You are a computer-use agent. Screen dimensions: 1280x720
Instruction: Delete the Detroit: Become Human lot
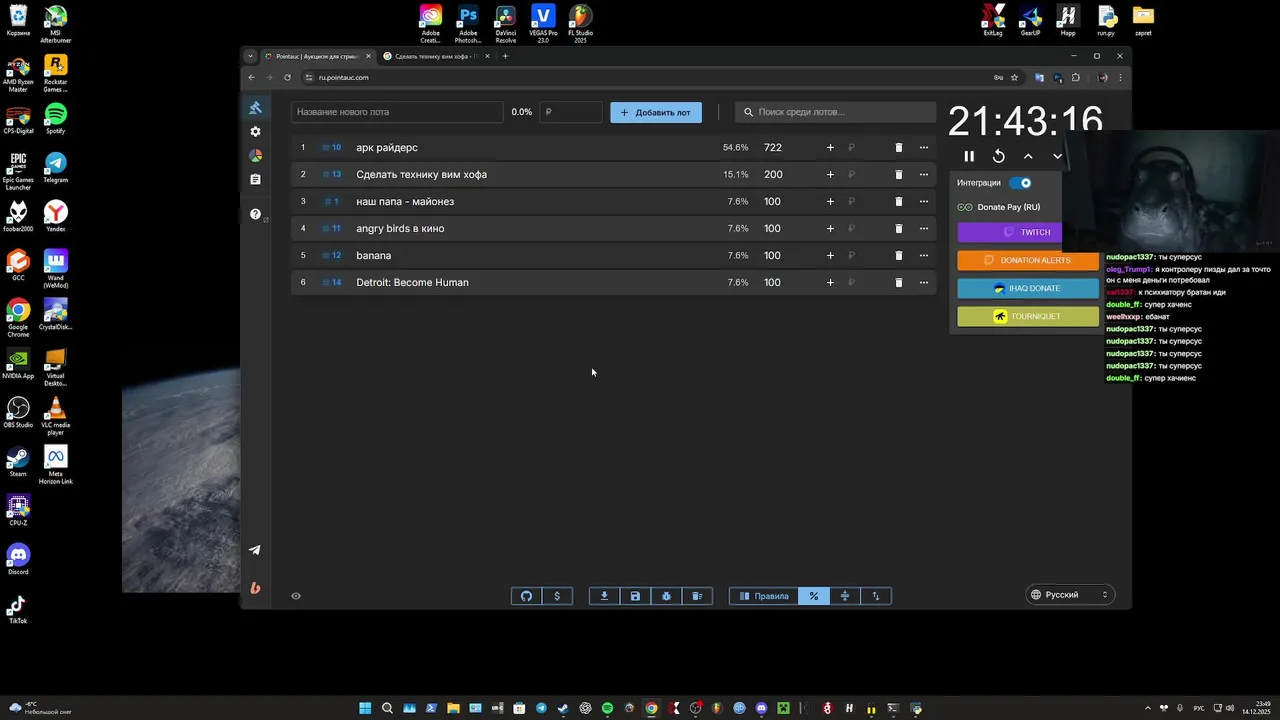[898, 282]
